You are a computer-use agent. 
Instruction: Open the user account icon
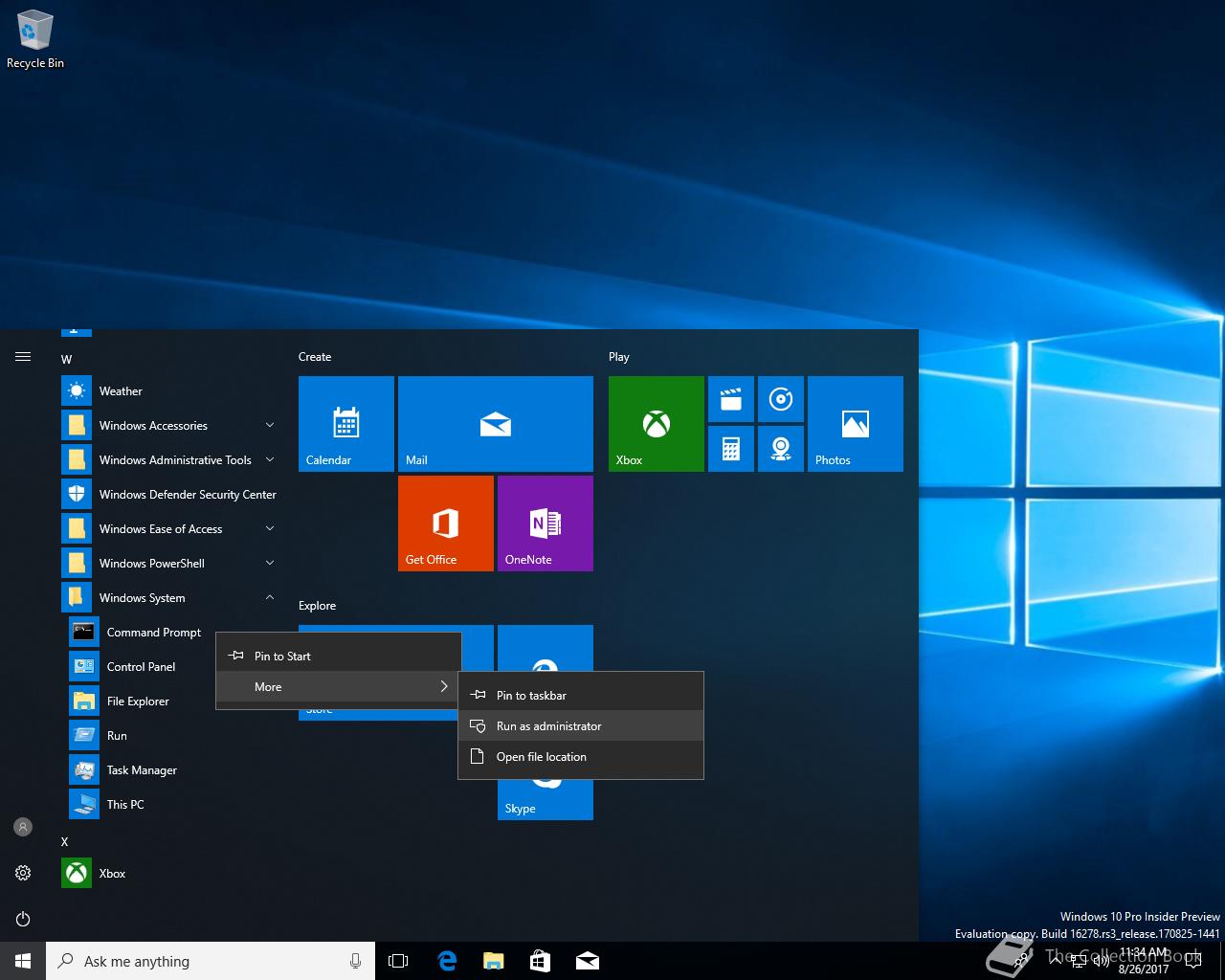point(23,827)
